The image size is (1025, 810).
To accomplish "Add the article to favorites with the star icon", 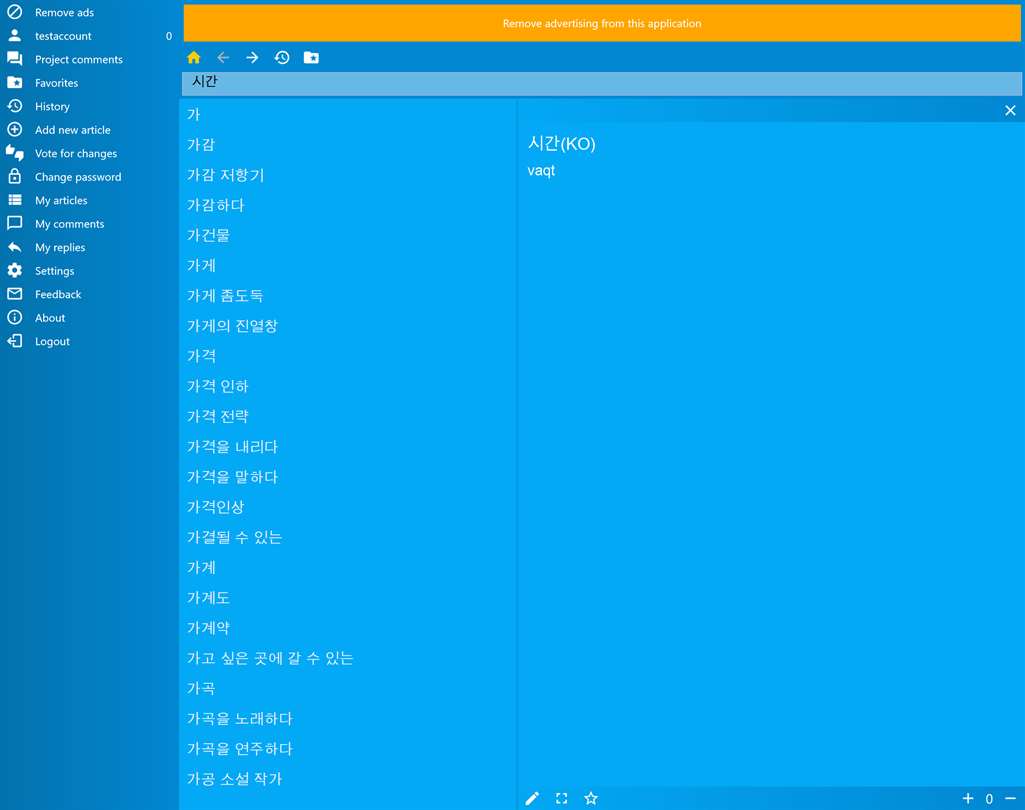I will [591, 798].
